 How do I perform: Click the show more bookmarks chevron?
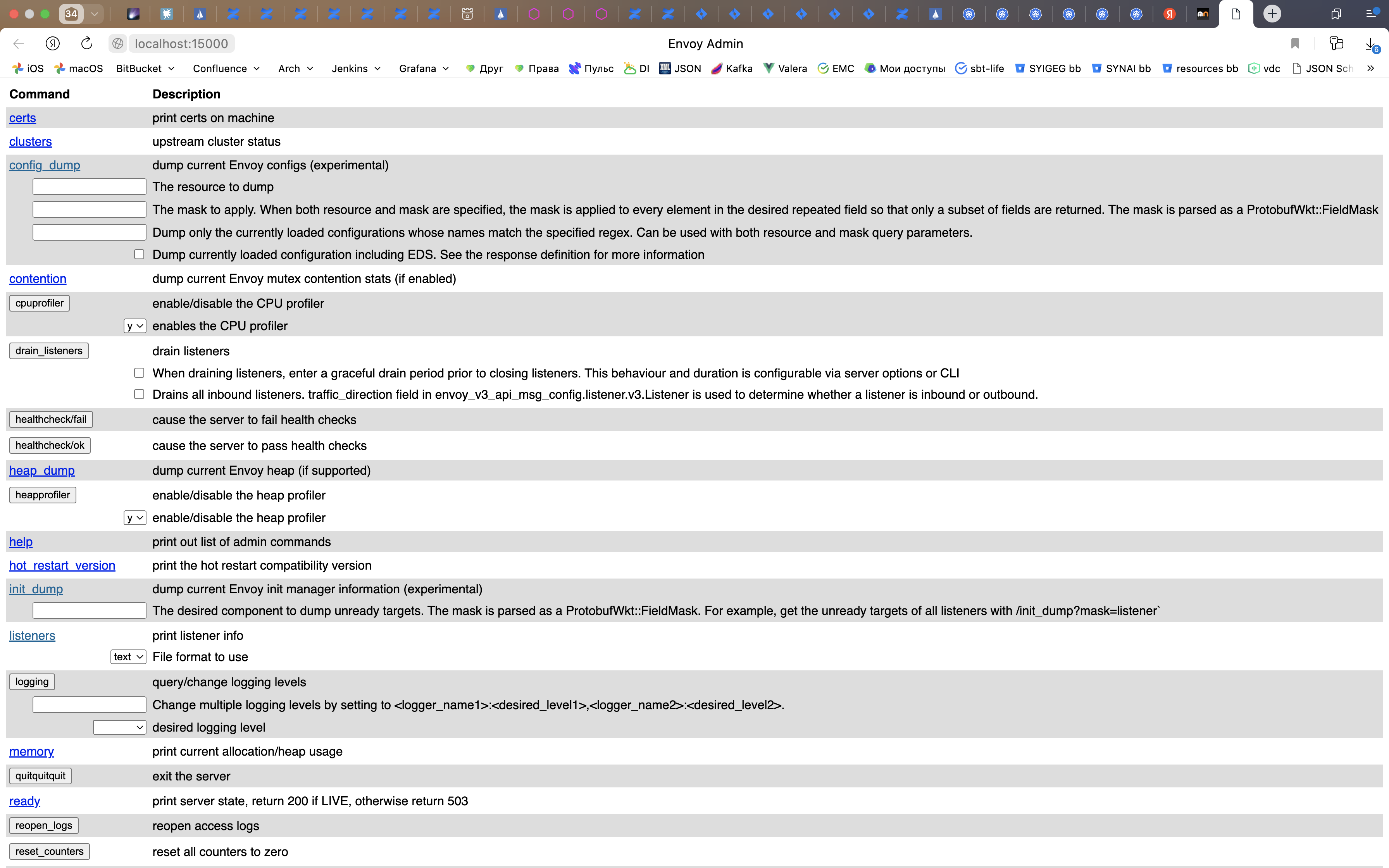(x=1371, y=68)
